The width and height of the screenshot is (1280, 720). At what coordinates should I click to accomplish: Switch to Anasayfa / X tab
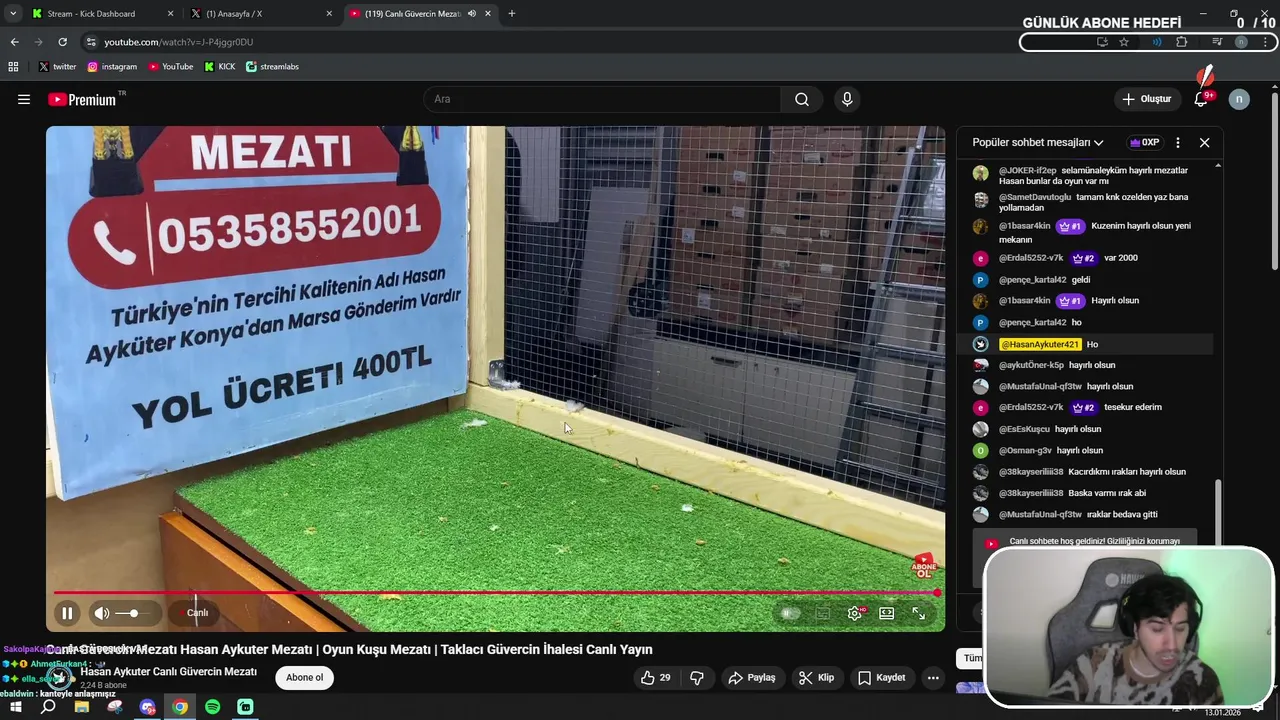pyautogui.click(x=260, y=14)
